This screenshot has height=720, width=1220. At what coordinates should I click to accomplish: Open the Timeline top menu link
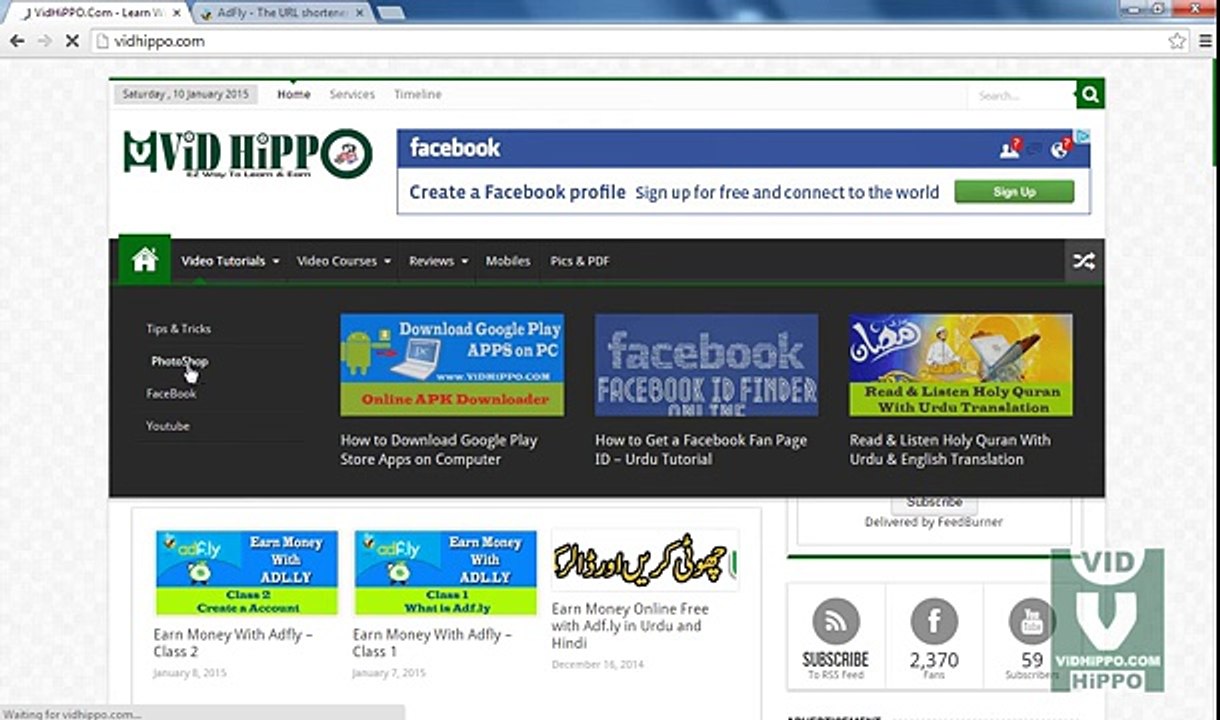(417, 94)
